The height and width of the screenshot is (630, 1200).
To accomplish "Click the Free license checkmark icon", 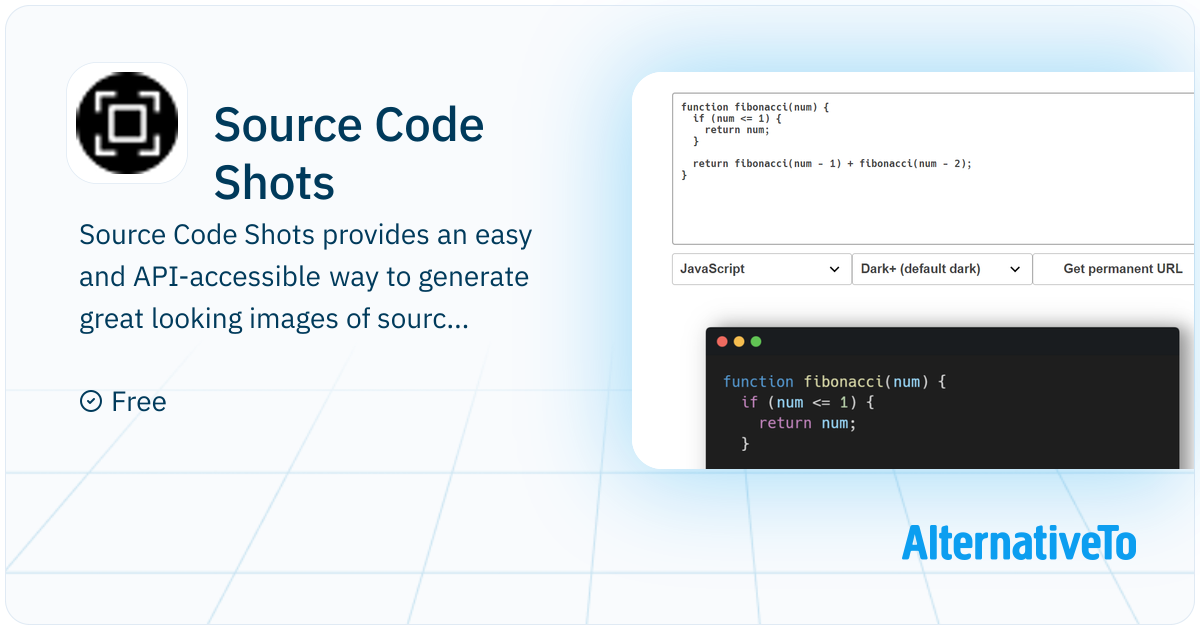I will pos(90,401).
